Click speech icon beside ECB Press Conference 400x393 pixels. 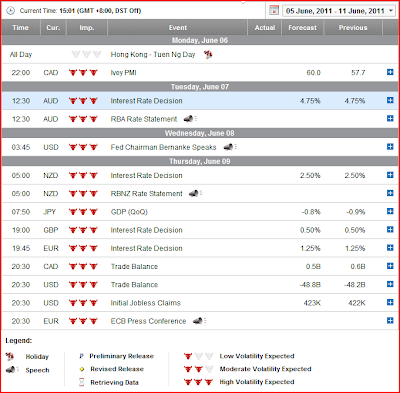tap(200, 321)
